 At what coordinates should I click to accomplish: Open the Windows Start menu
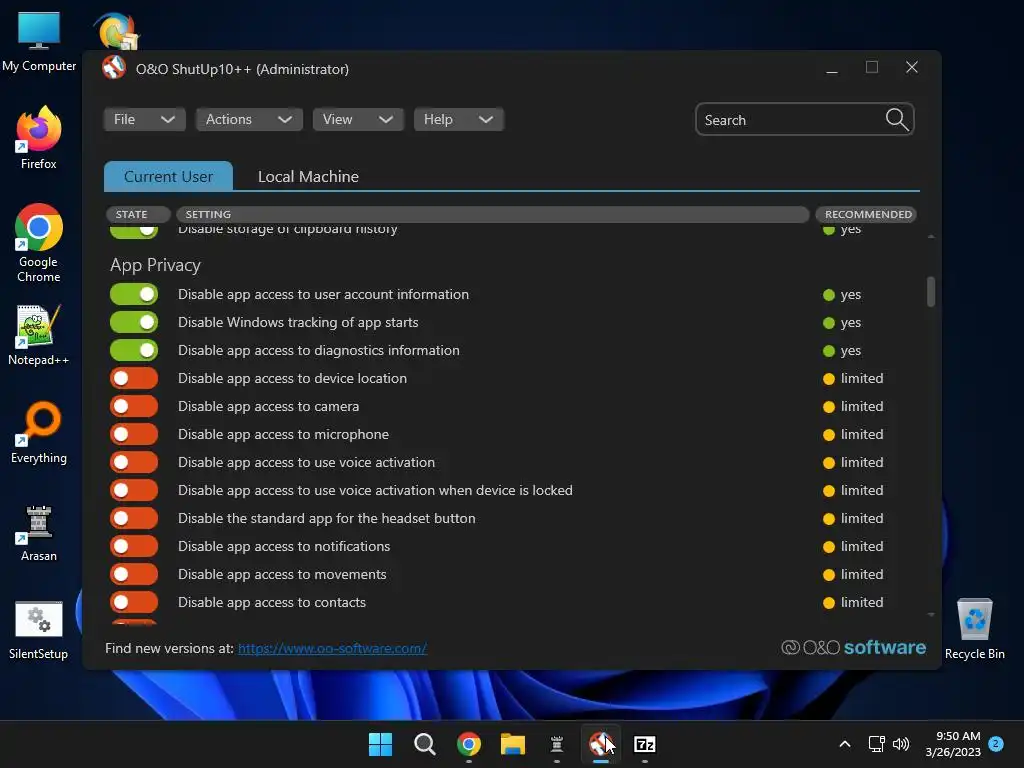[380, 744]
